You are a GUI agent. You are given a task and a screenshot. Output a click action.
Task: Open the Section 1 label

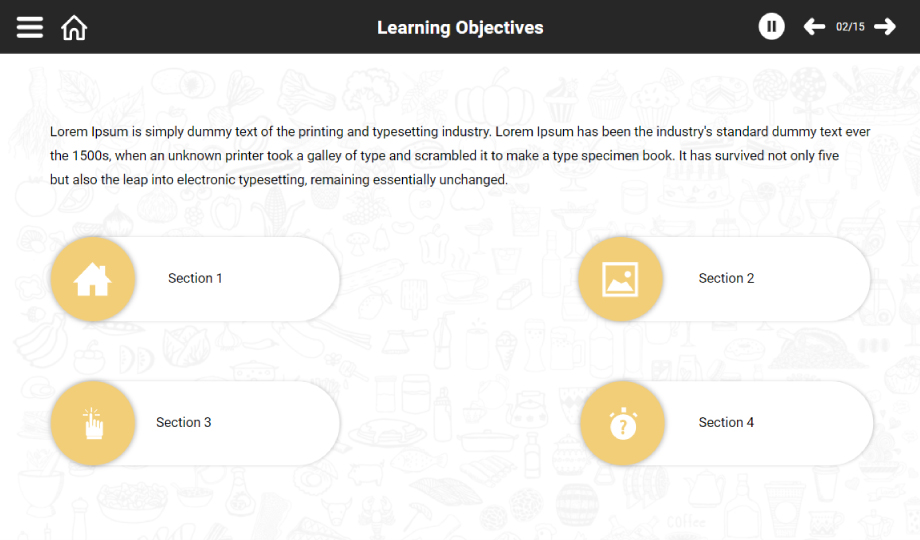[195, 278]
